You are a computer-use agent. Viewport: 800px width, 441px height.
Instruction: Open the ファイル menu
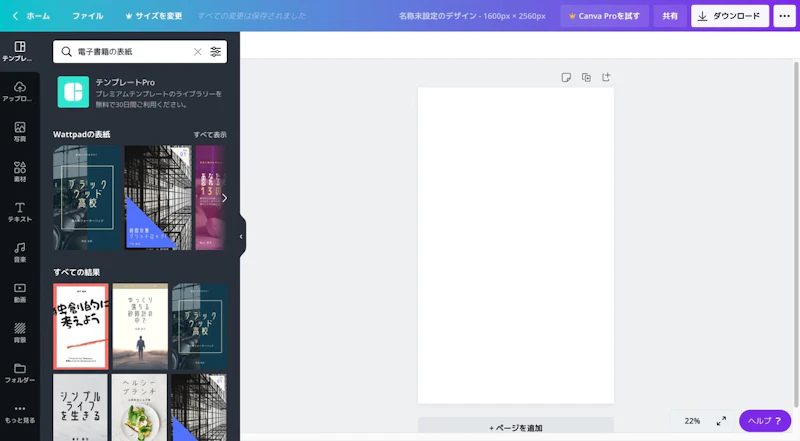(88, 16)
